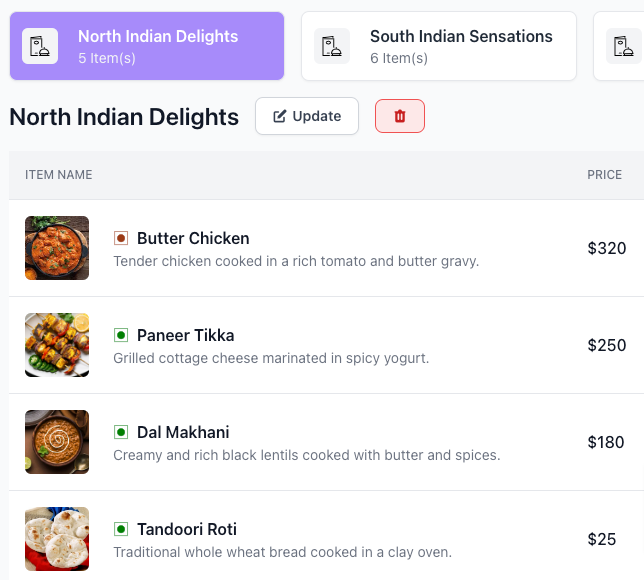Click the Paneer Tikka dish thumbnail
Image resolution: width=644 pixels, height=580 pixels.
coord(57,345)
